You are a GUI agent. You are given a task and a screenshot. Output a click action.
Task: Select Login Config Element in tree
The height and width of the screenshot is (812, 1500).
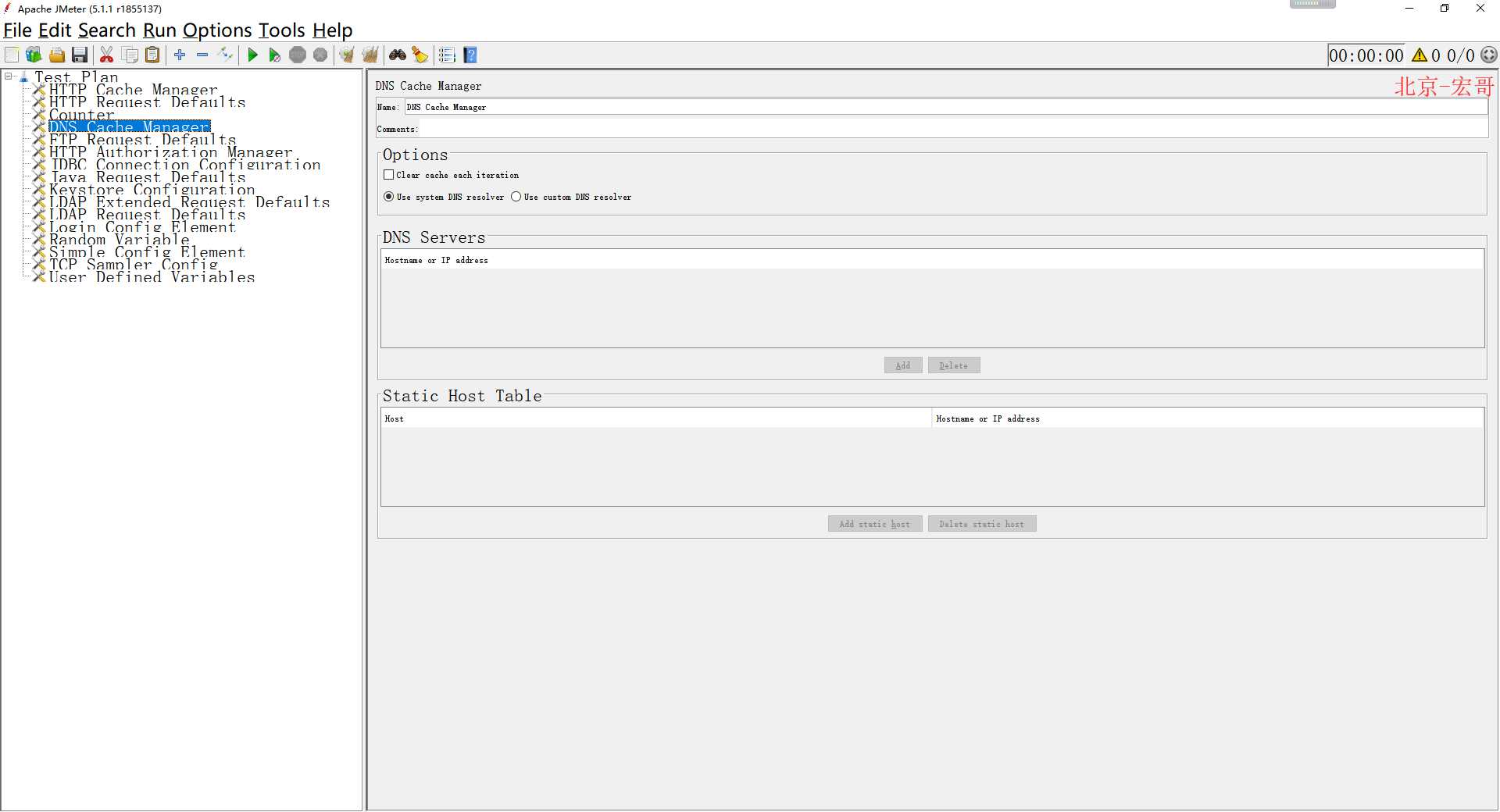(142, 227)
